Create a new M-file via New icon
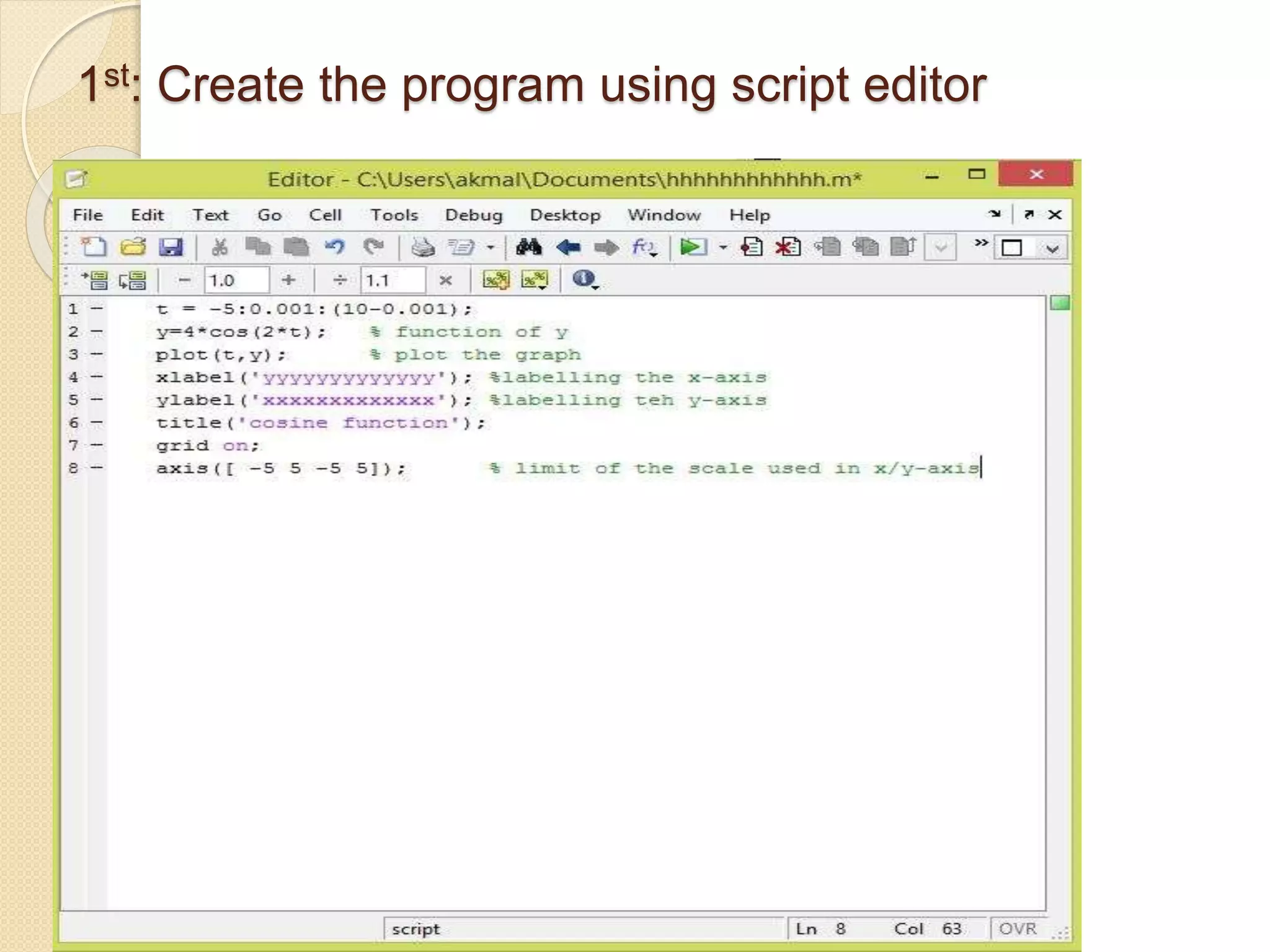The height and width of the screenshot is (952, 1270). [x=94, y=247]
